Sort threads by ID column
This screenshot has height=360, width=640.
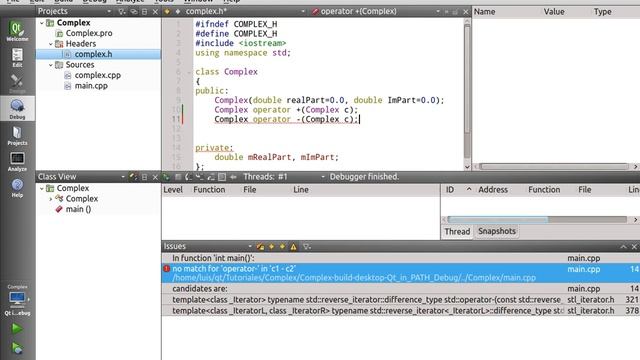[x=450, y=190]
